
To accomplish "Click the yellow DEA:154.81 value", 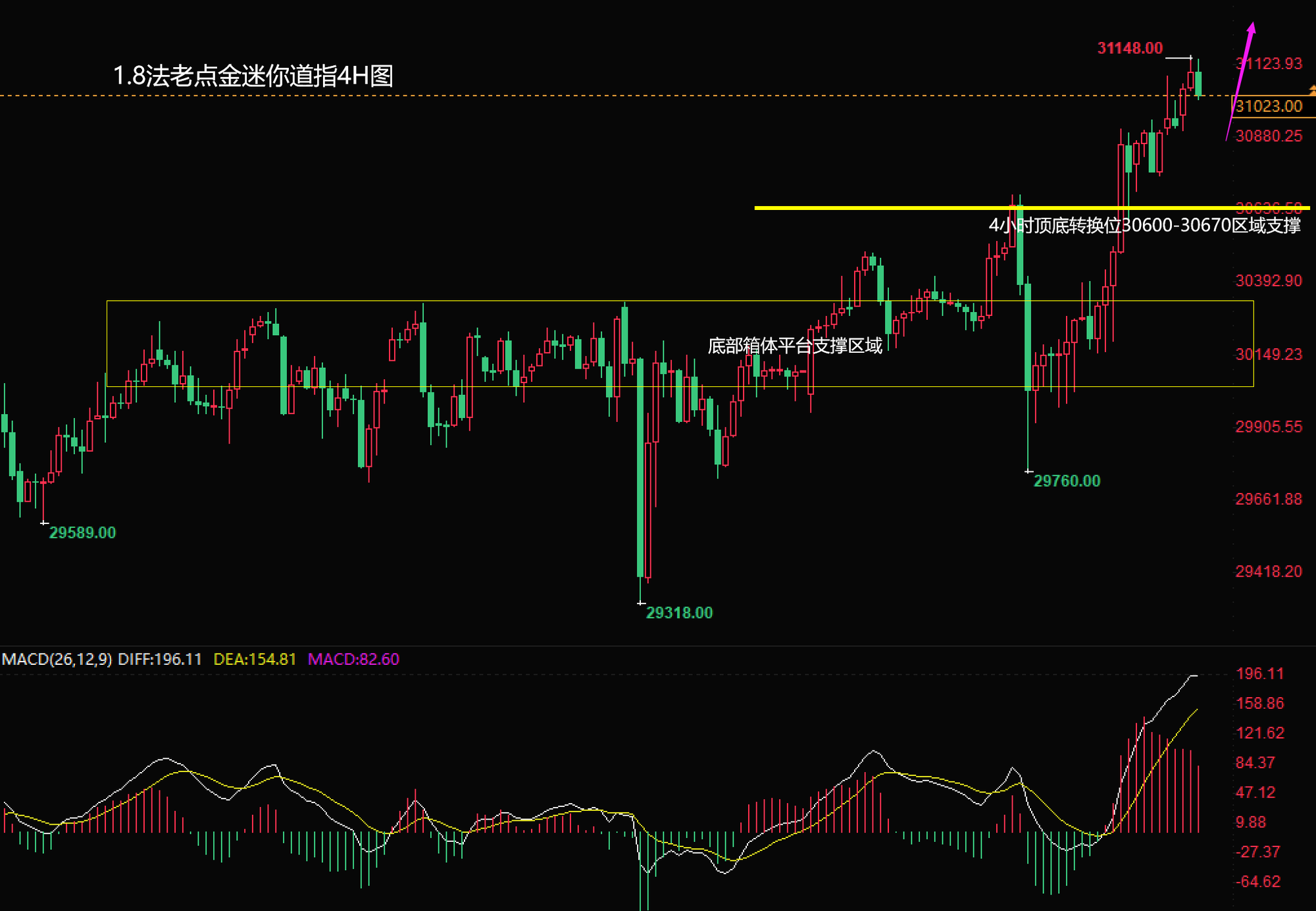I will pos(255,659).
